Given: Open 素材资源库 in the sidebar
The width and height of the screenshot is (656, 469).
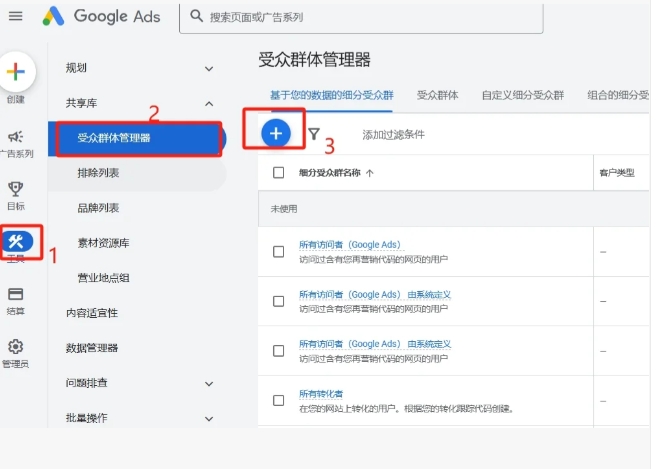Looking at the screenshot, I should click(103, 243).
